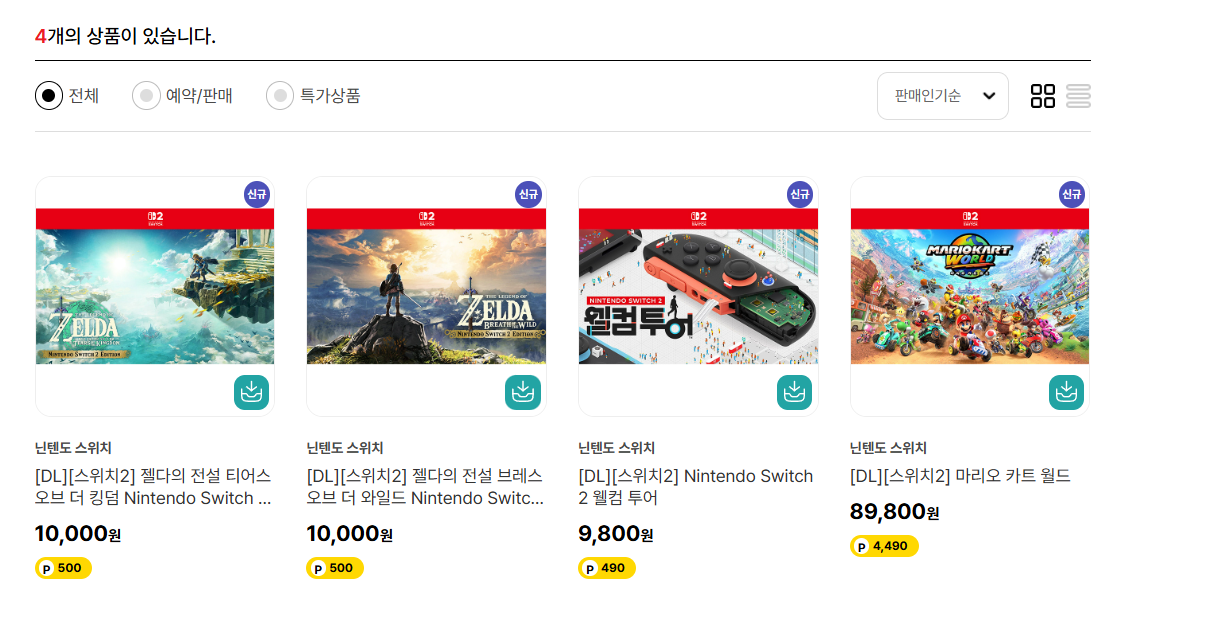Click 신규 badge on Mario Kart World
Screen dimensions: 1206x633
tap(1072, 194)
